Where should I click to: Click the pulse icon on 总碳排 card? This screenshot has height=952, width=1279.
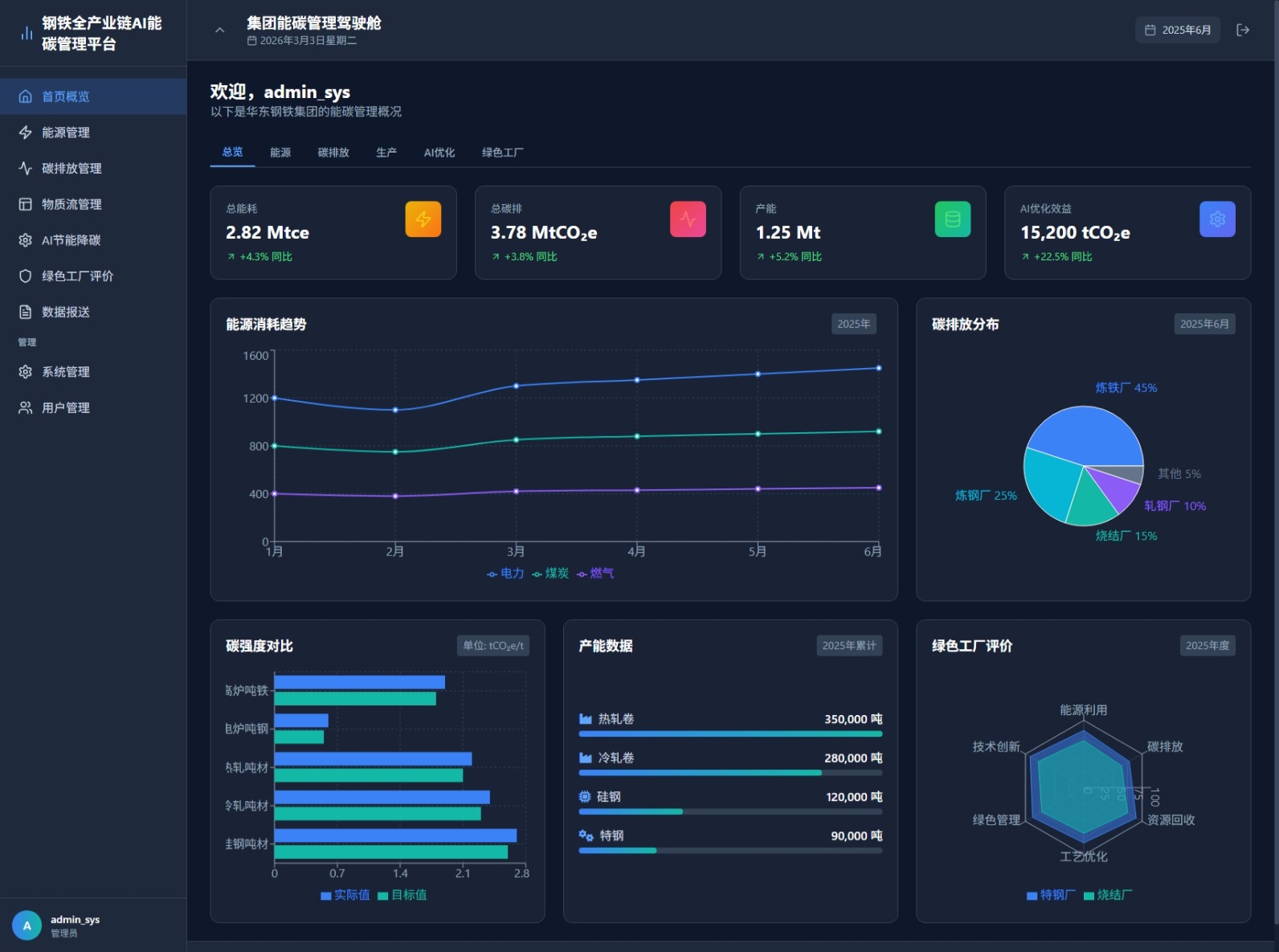pyautogui.click(x=688, y=219)
